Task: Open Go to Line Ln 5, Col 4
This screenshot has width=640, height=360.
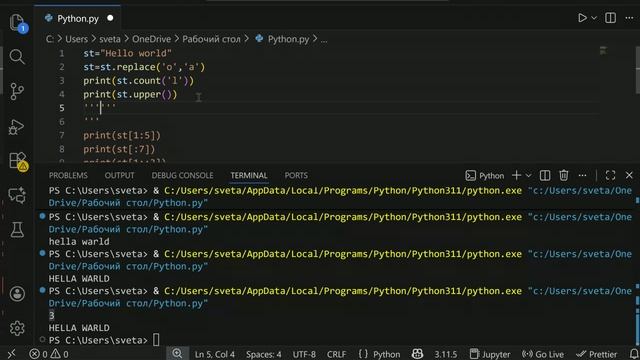Action: (215, 354)
